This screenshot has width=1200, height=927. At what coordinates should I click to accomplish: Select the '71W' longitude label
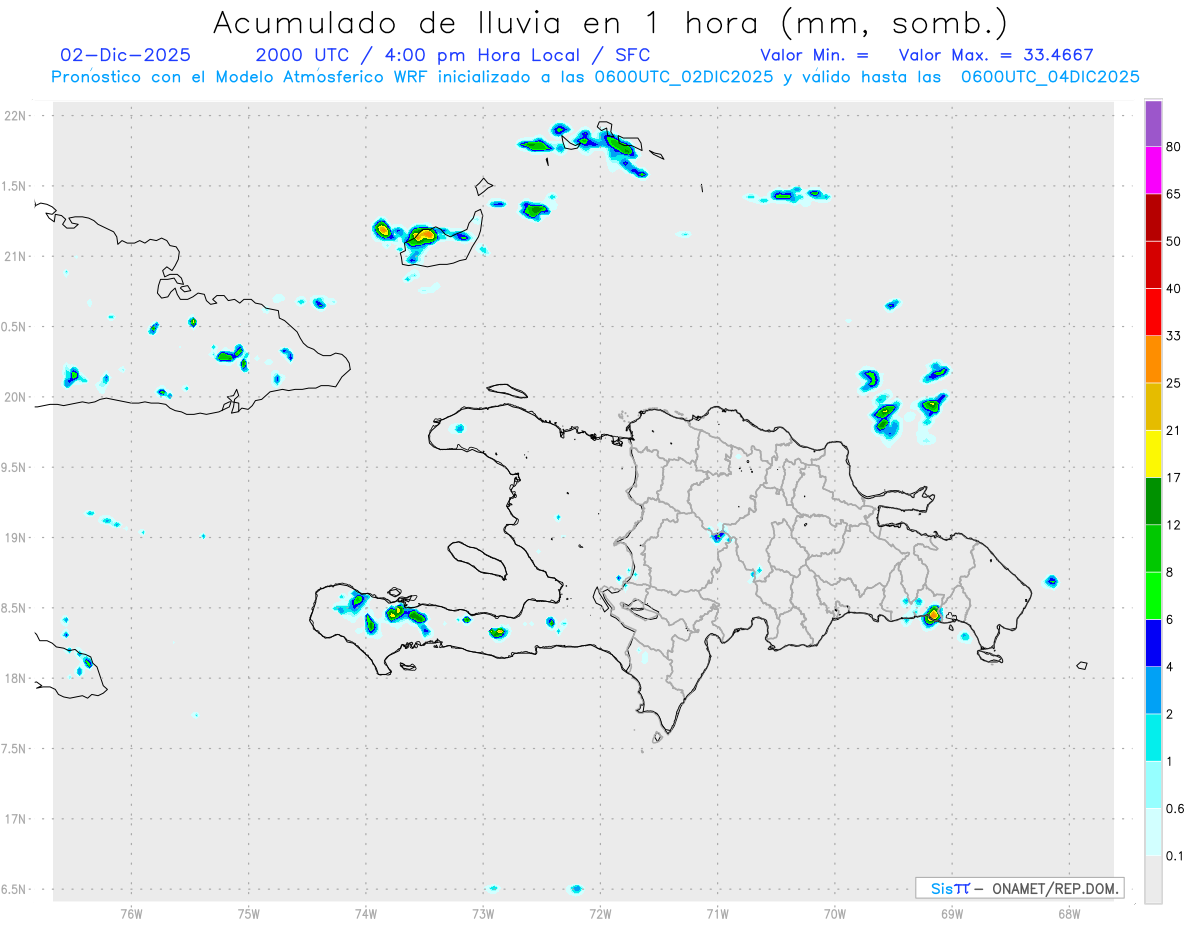717,913
